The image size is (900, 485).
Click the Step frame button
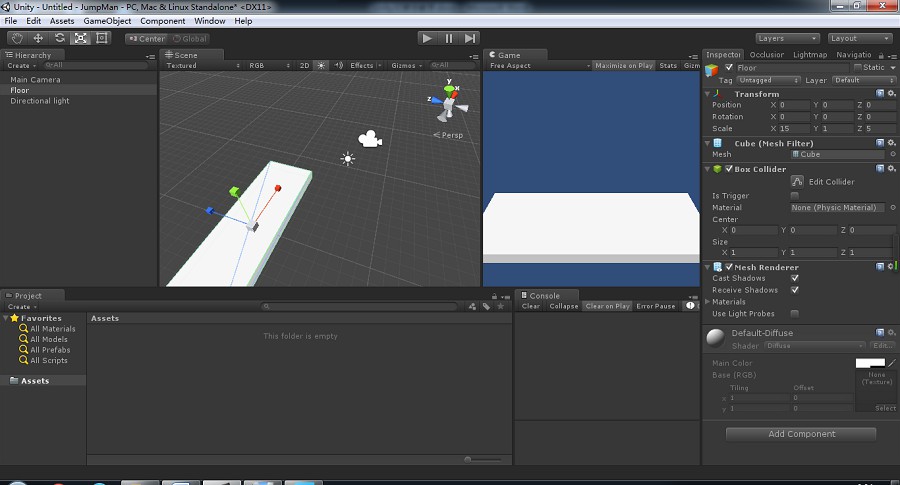470,38
